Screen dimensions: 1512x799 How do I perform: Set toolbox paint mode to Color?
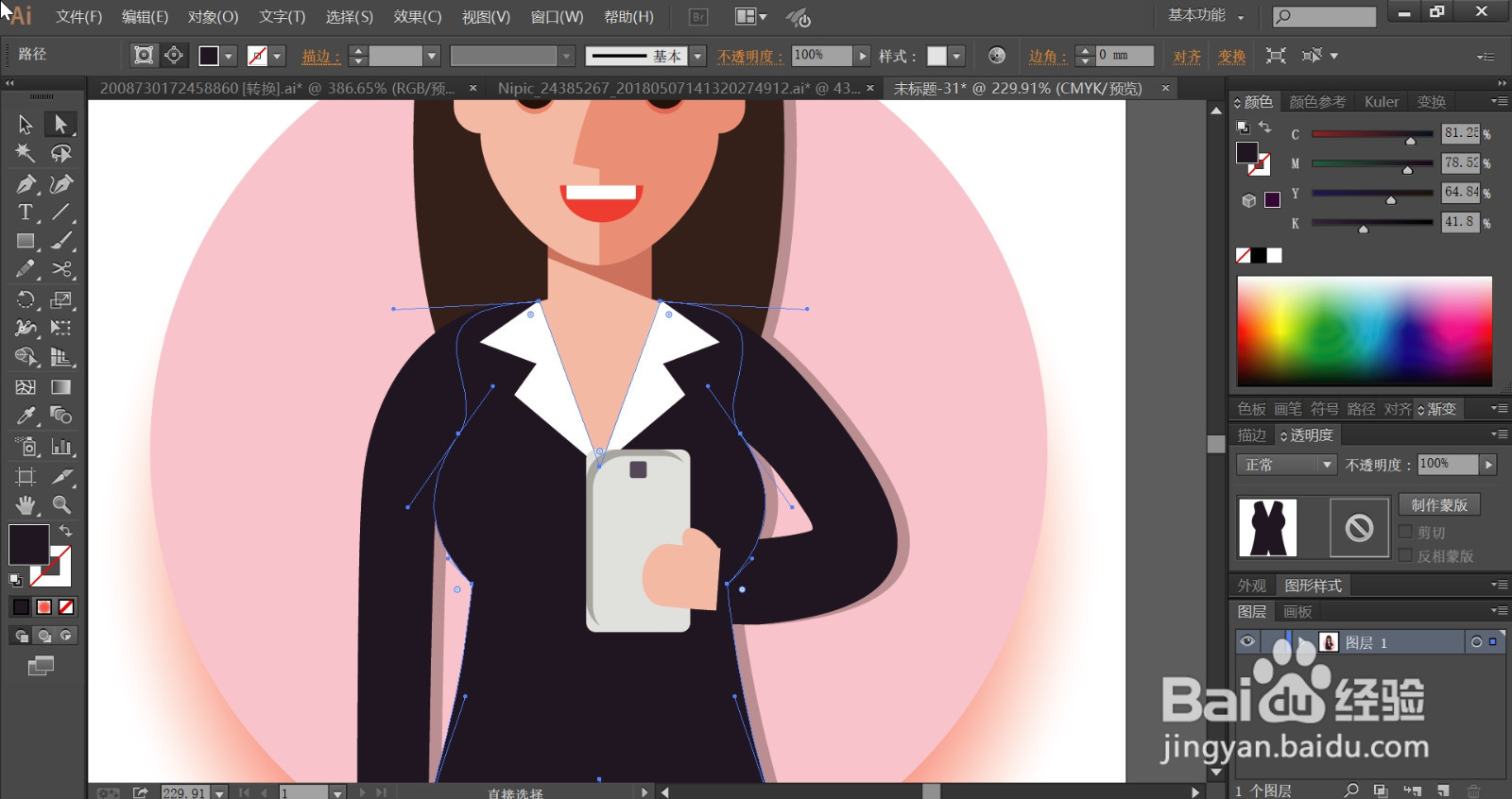(21, 606)
